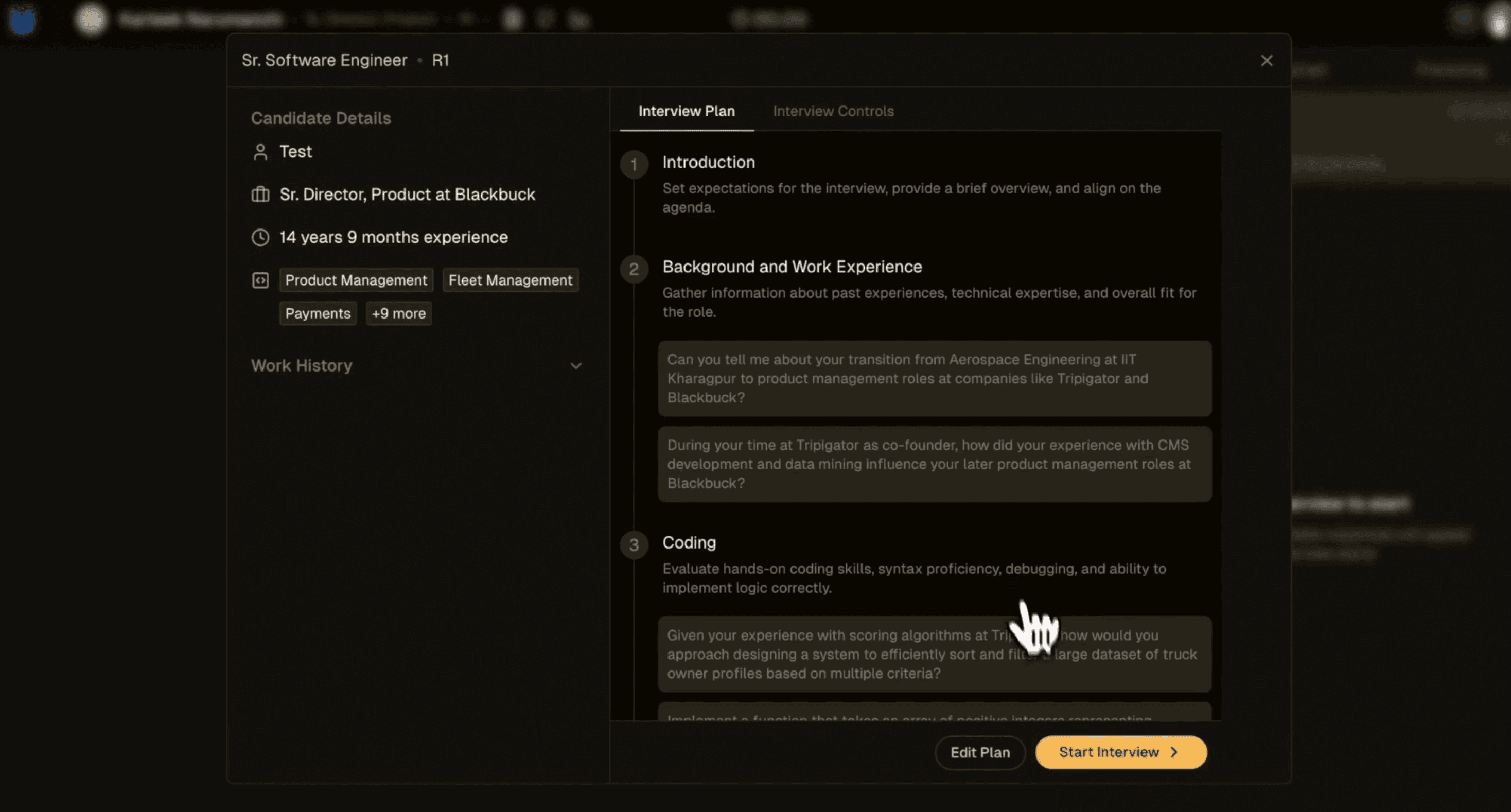The width and height of the screenshot is (1511, 812).
Task: Switch to Interview Controls tab
Action: pyautogui.click(x=833, y=111)
